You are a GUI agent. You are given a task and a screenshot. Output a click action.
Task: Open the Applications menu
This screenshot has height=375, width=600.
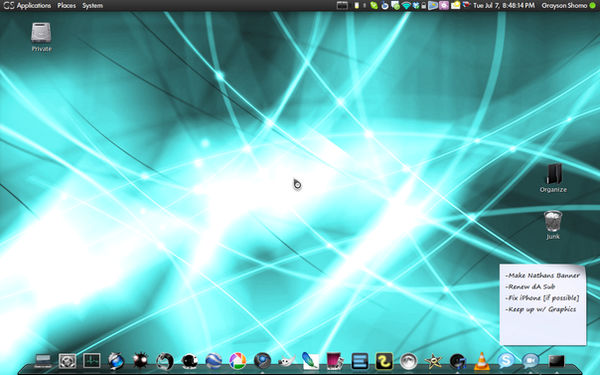[33, 6]
